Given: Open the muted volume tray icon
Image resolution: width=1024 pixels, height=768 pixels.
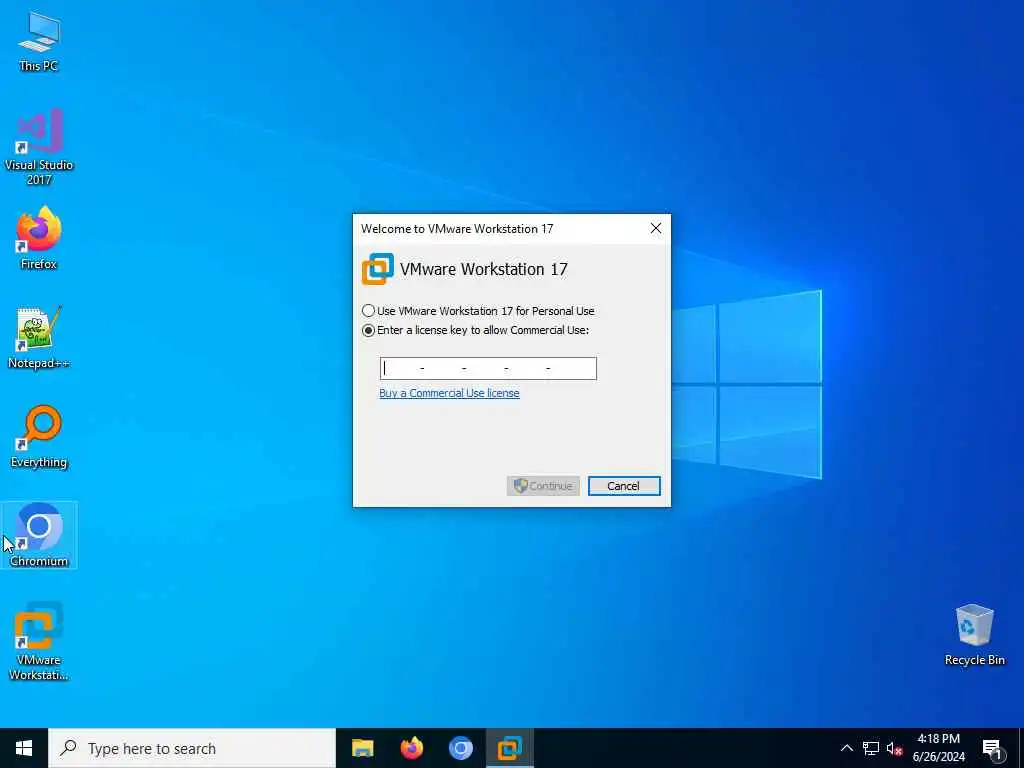Looking at the screenshot, I should 894,748.
